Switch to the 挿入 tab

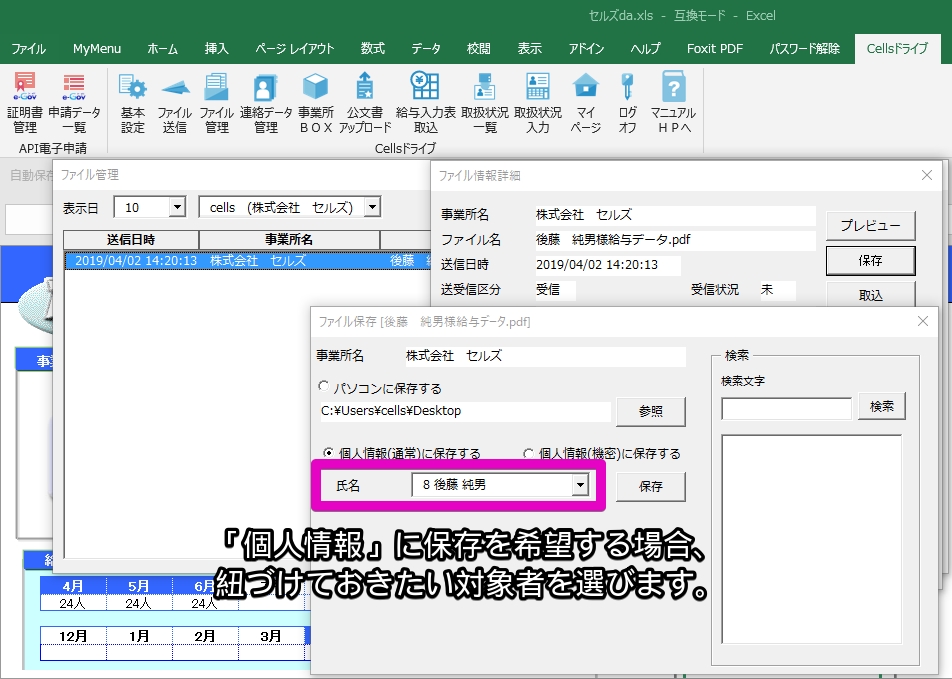tap(217, 49)
